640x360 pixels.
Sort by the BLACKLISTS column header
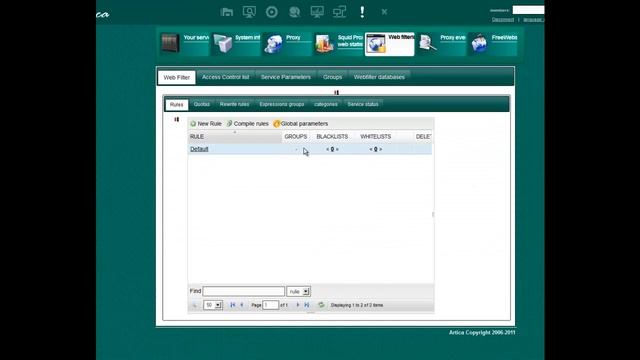point(332,137)
